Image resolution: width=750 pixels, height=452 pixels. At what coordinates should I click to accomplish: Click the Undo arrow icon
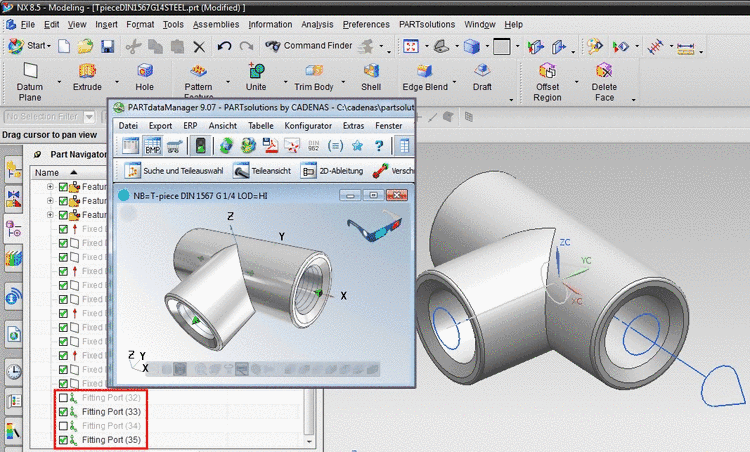pos(224,46)
